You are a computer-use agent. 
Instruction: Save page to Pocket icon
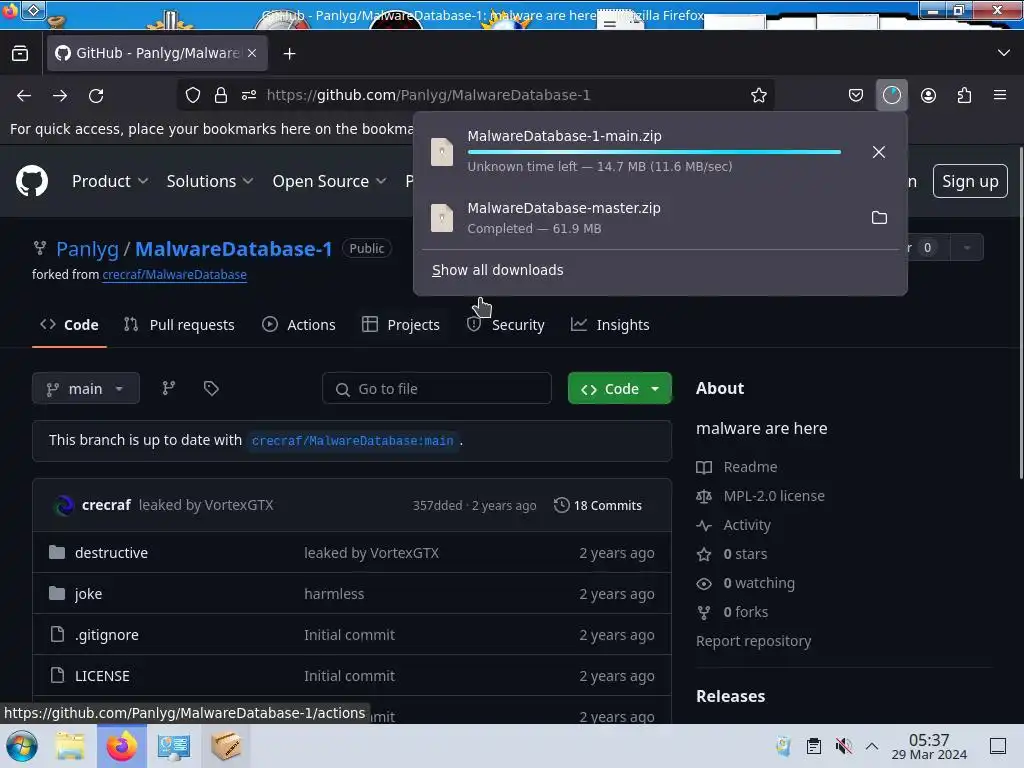click(x=856, y=95)
